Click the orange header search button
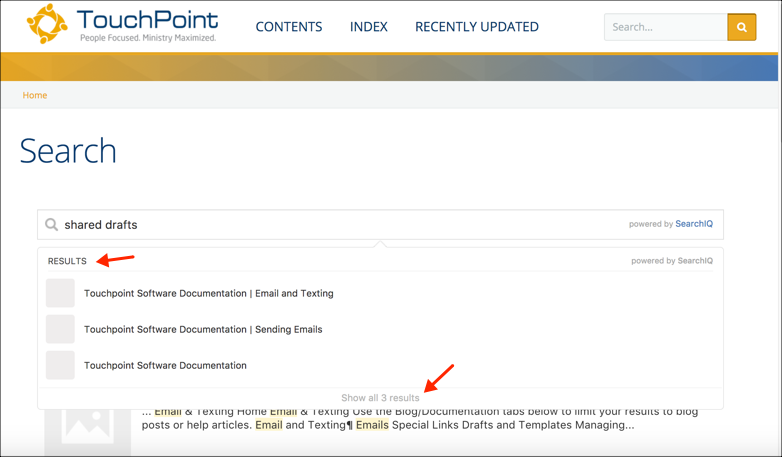 coord(742,27)
